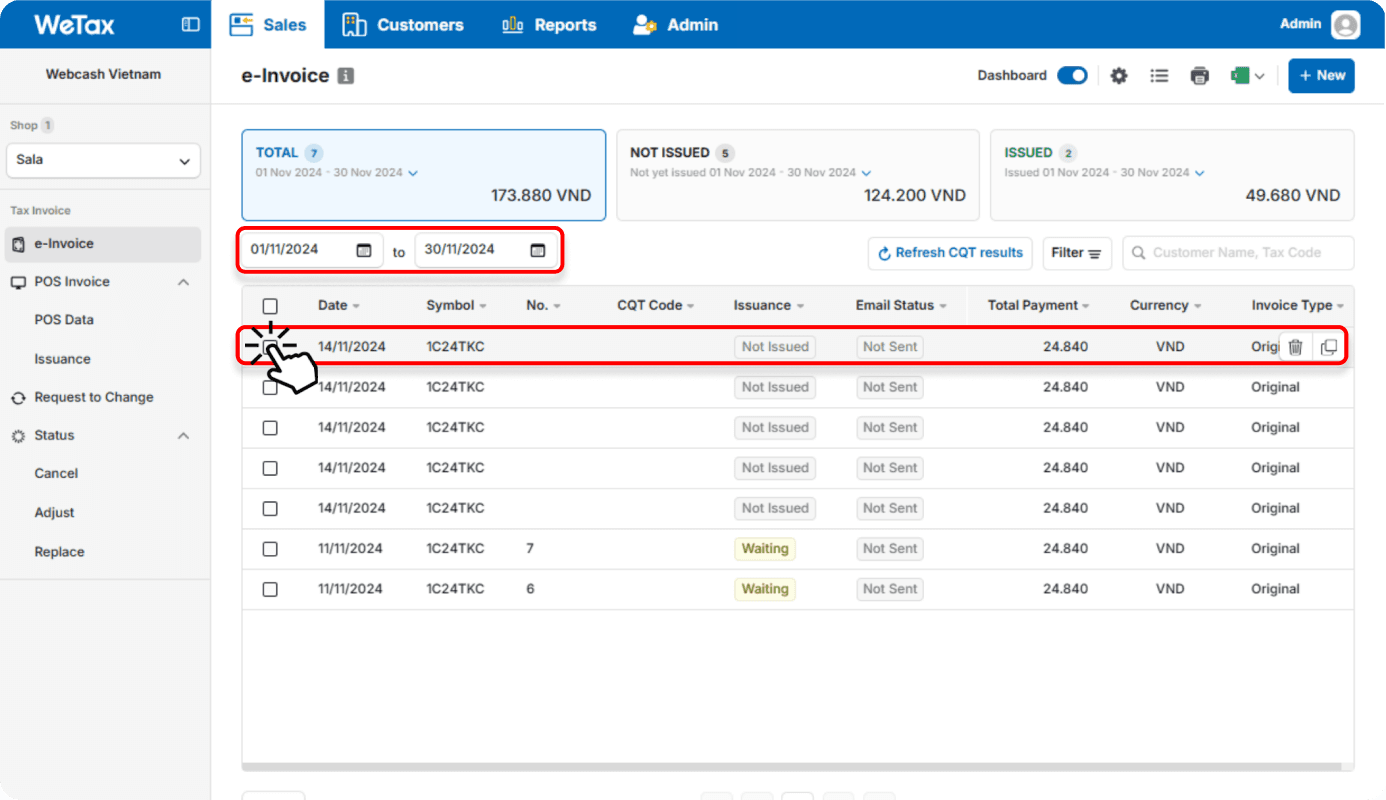Viewport: 1386px width, 800px height.
Task: Sort by the Symbol column header
Action: (456, 306)
